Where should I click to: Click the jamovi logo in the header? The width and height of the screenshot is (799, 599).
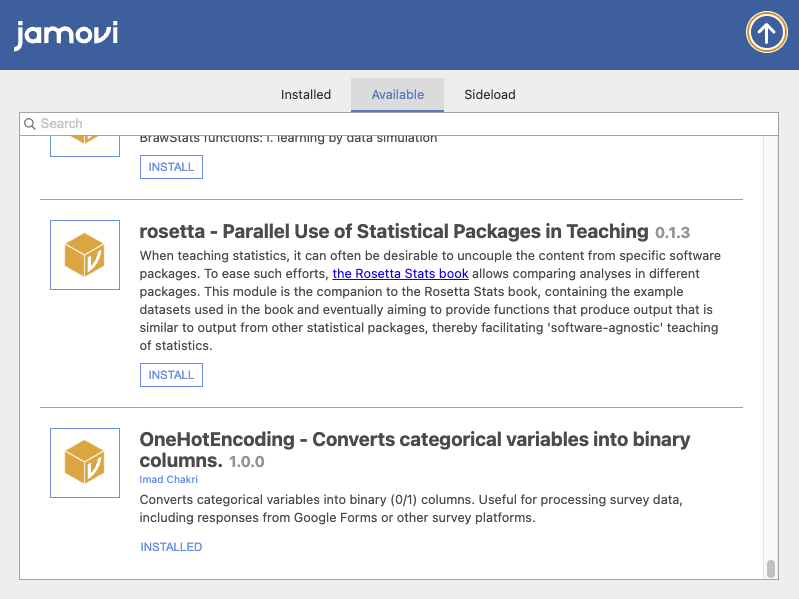point(66,34)
